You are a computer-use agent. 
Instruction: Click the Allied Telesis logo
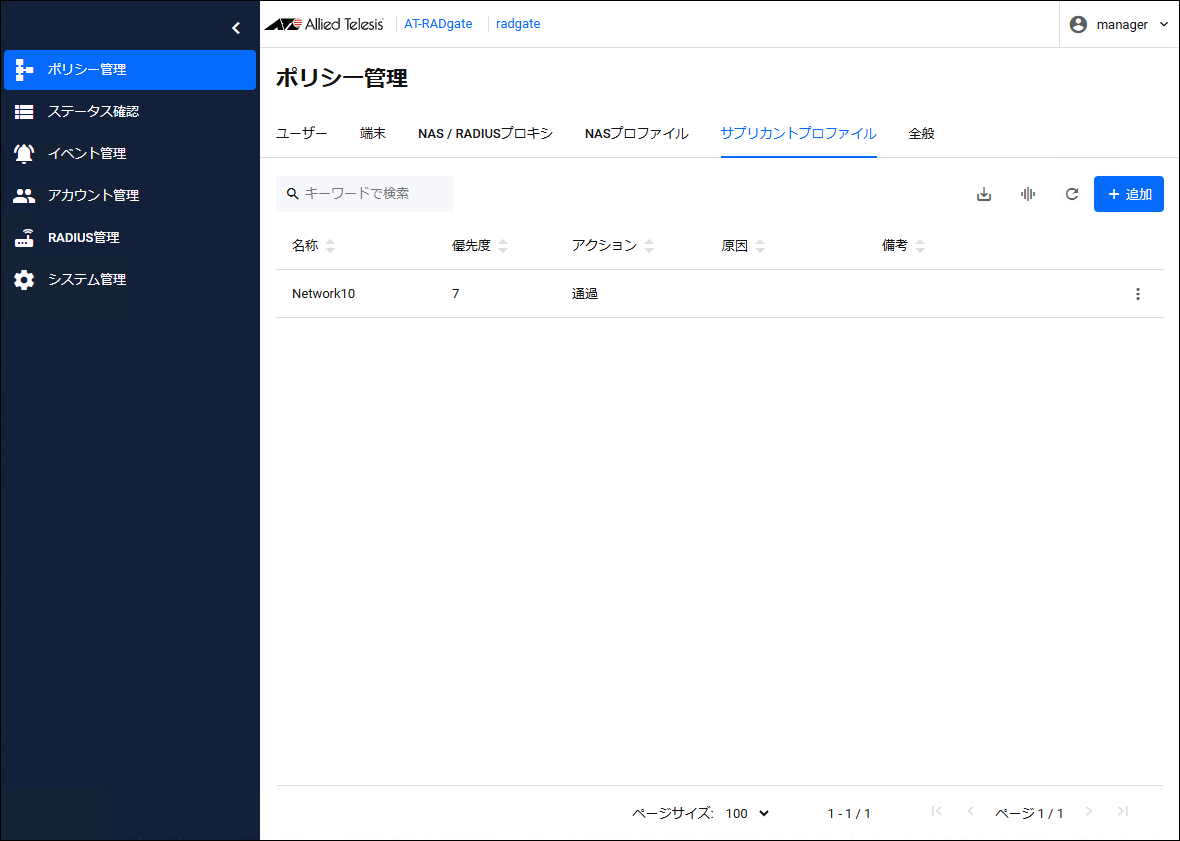[324, 24]
